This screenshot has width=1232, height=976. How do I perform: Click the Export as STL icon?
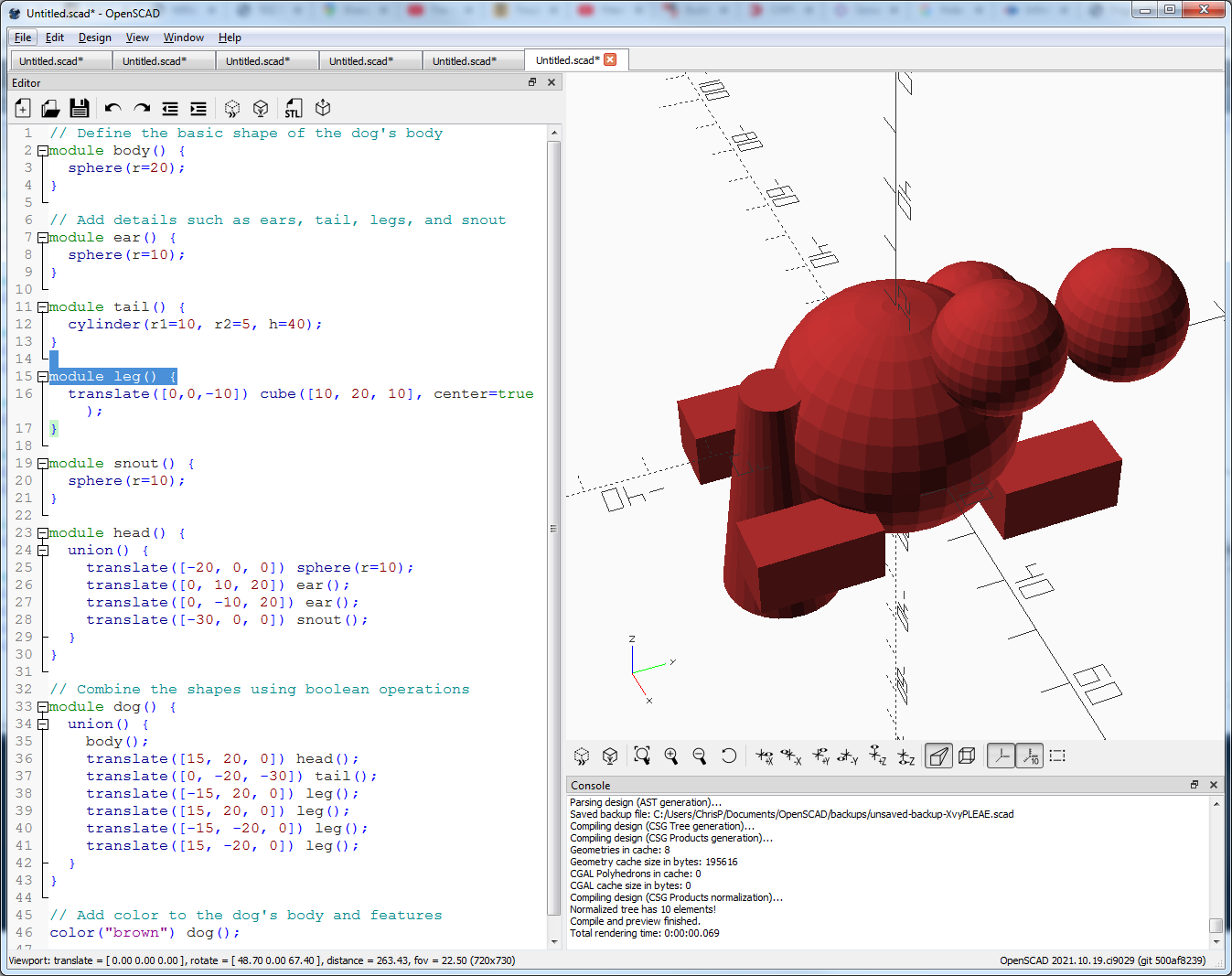[x=293, y=109]
